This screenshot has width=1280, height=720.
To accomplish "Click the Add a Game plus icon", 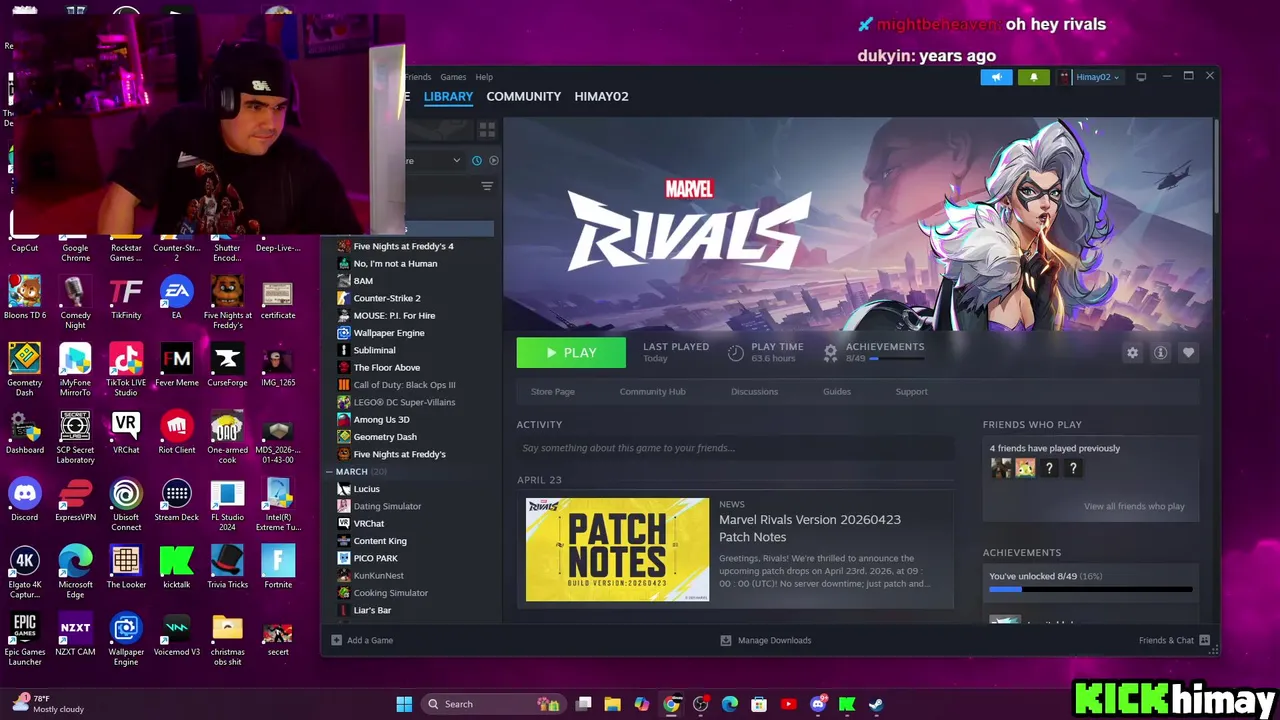I will (336, 640).
